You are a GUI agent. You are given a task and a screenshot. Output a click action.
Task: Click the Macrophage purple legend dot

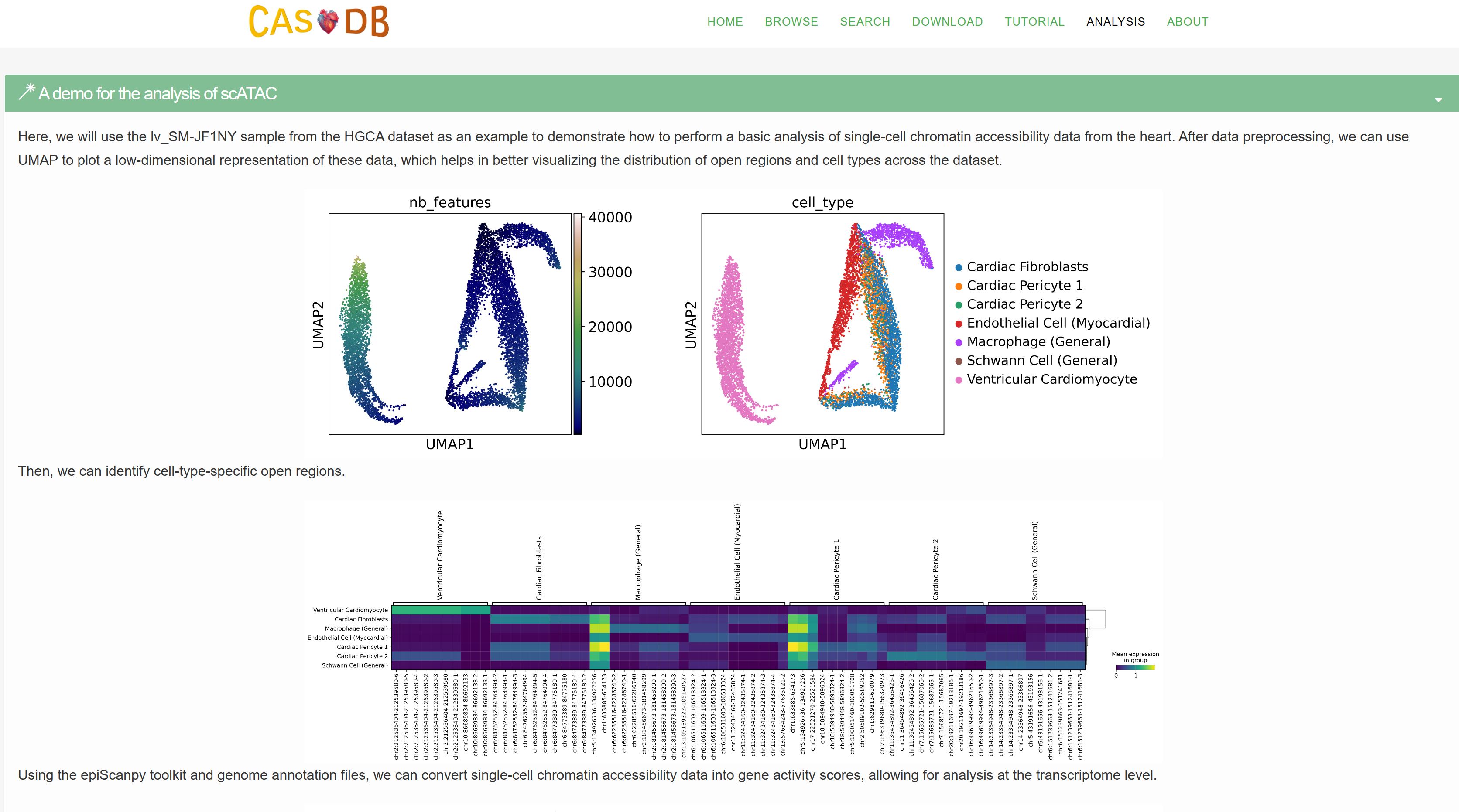(x=958, y=343)
